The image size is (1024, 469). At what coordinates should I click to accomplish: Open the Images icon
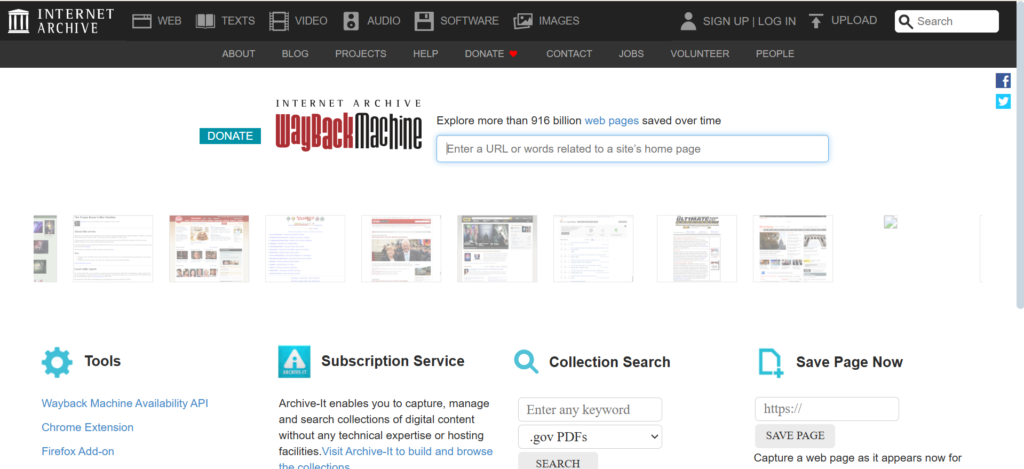[x=523, y=21]
